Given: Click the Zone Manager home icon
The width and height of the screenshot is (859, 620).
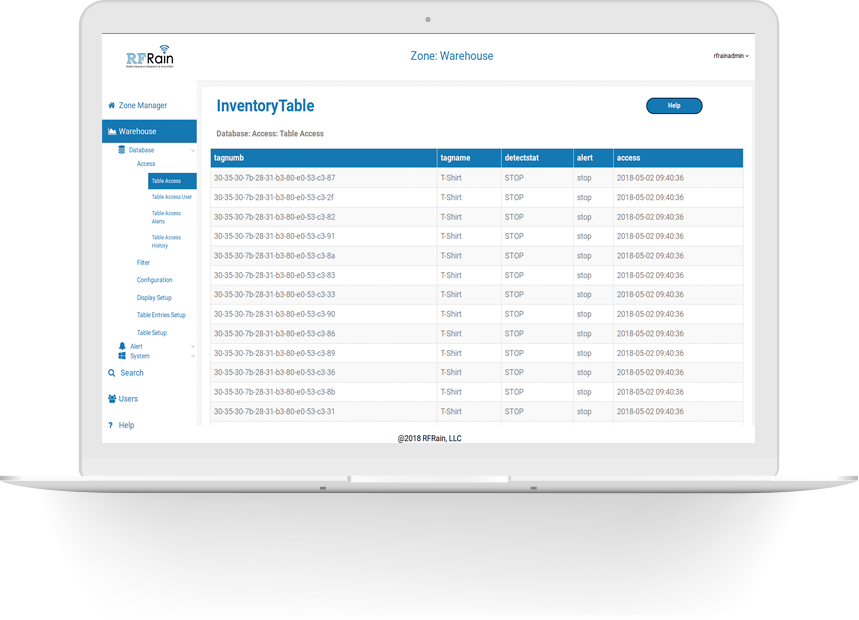Looking at the screenshot, I should pyautogui.click(x=112, y=105).
